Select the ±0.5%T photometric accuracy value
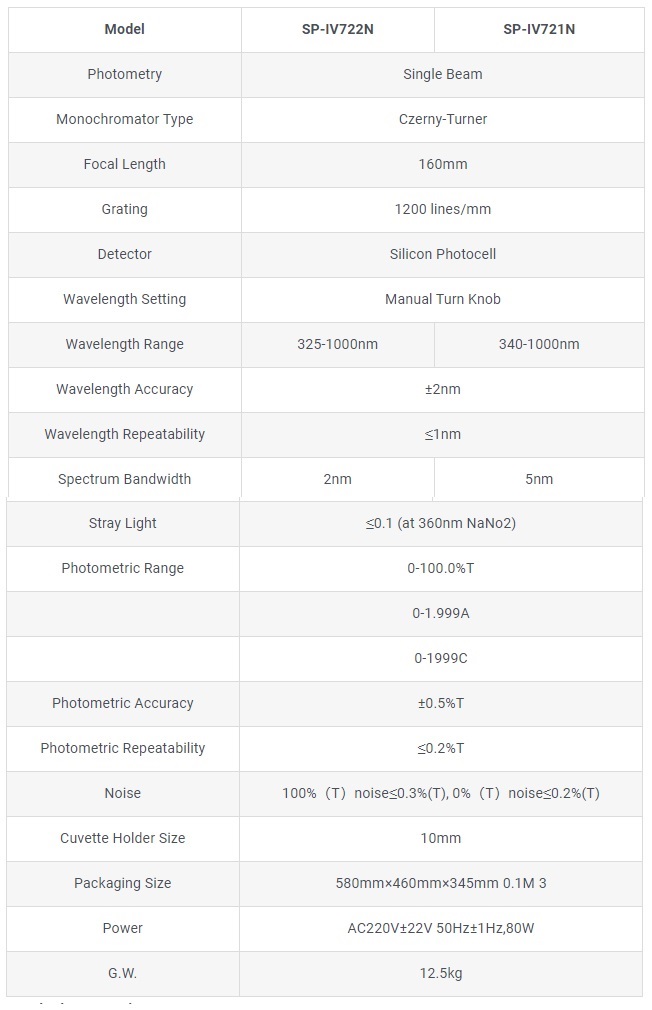The height and width of the screenshot is (1010, 652). click(441, 703)
